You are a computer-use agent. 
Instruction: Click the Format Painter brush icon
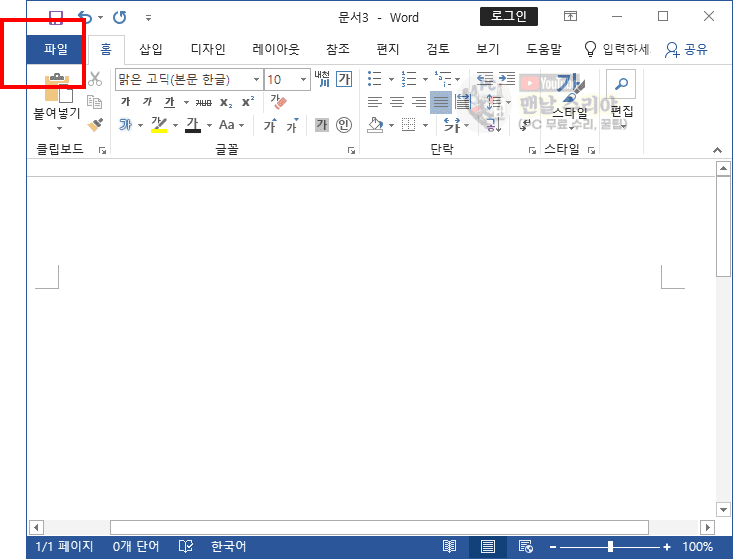tap(96, 125)
